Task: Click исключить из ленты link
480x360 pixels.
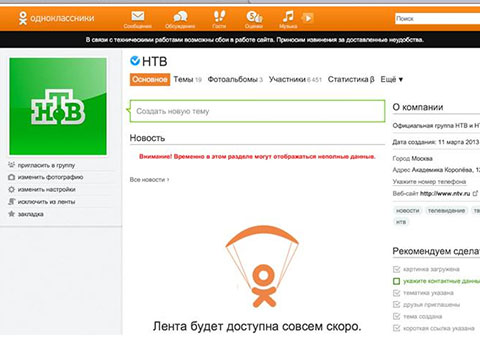Action: tap(46, 202)
